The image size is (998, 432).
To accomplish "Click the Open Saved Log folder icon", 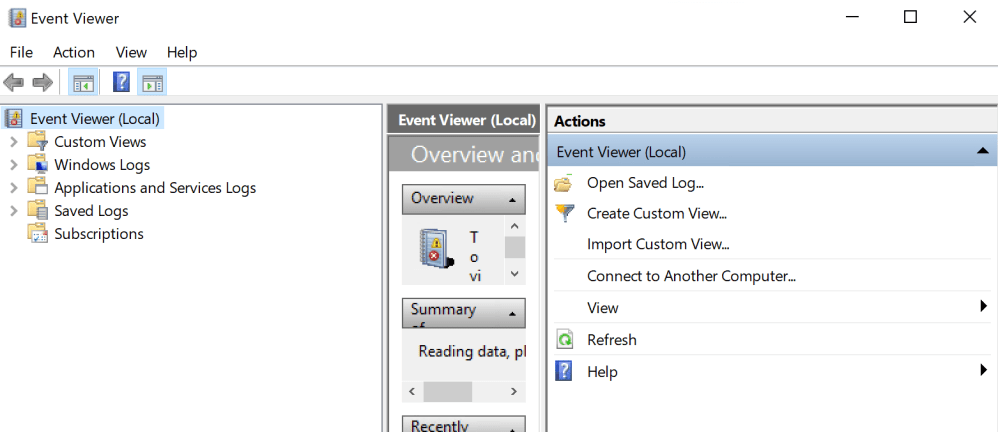I will [x=564, y=183].
